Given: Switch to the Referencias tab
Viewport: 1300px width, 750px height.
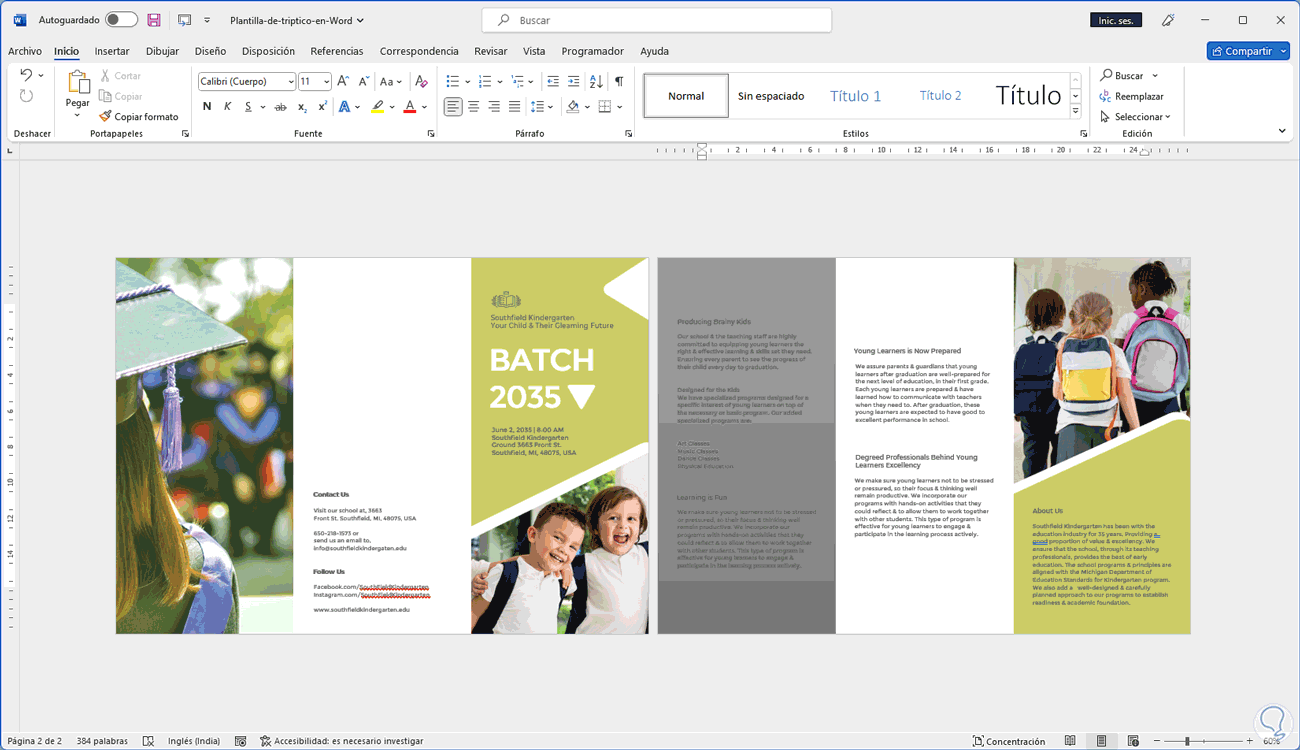Looking at the screenshot, I should click(337, 51).
